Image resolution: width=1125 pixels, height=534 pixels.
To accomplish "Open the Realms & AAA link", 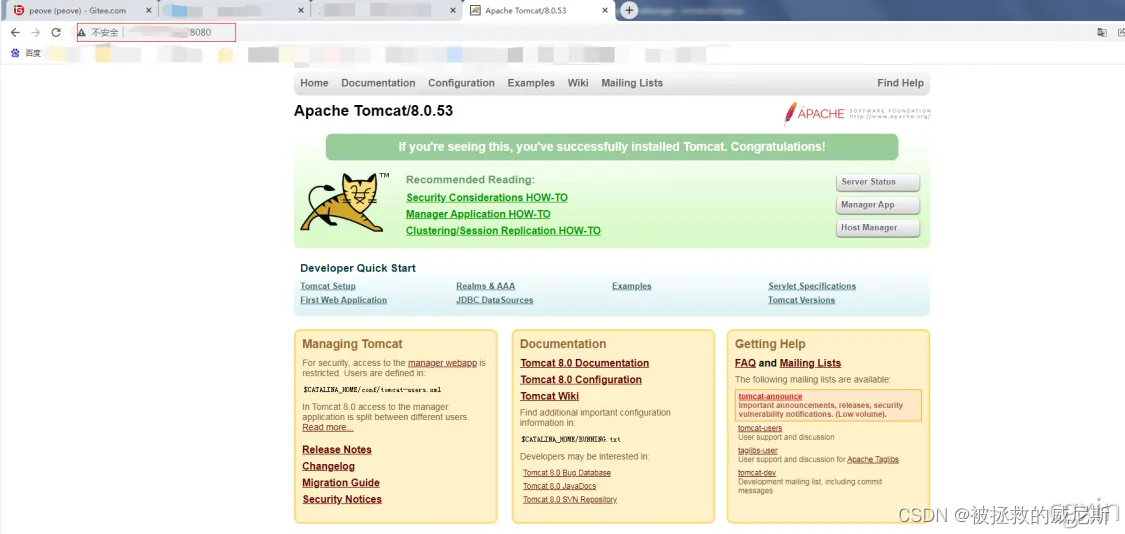I will click(x=486, y=286).
